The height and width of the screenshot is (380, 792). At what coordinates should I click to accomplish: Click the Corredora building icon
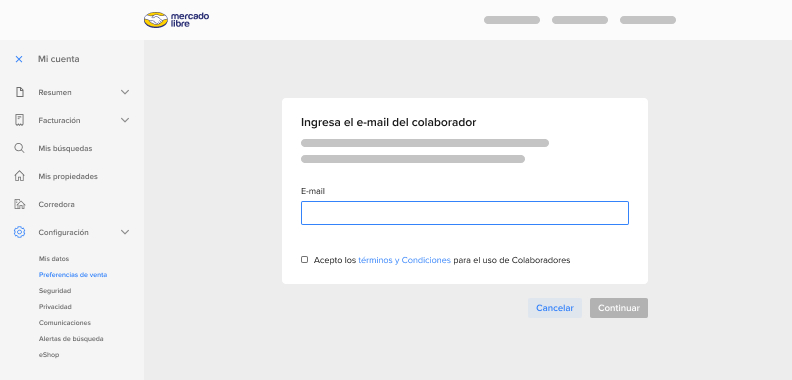point(19,204)
